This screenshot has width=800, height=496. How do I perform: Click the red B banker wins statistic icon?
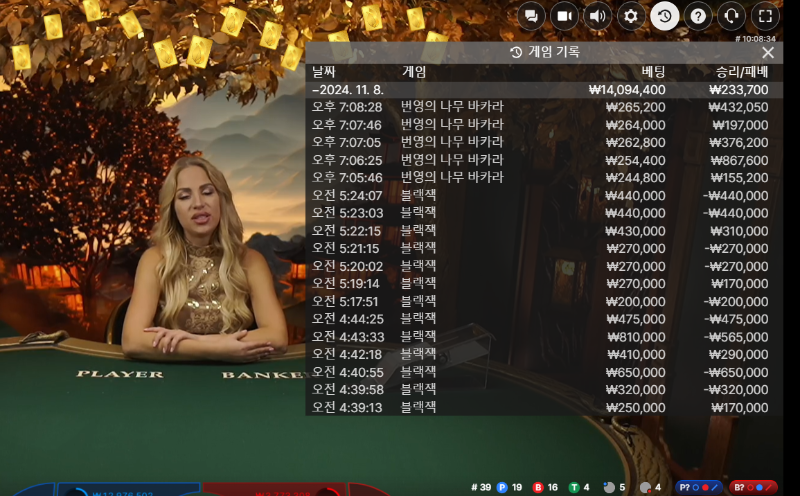click(x=538, y=487)
